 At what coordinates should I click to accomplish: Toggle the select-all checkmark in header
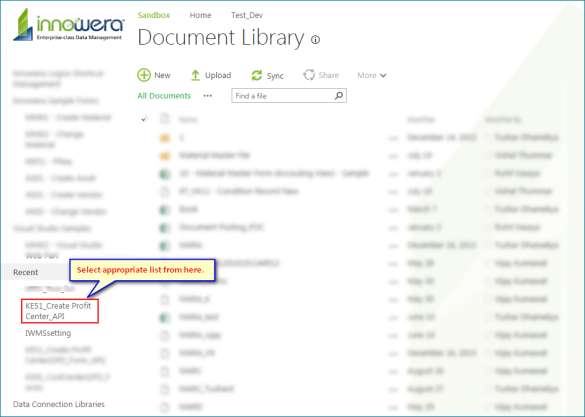[x=144, y=119]
